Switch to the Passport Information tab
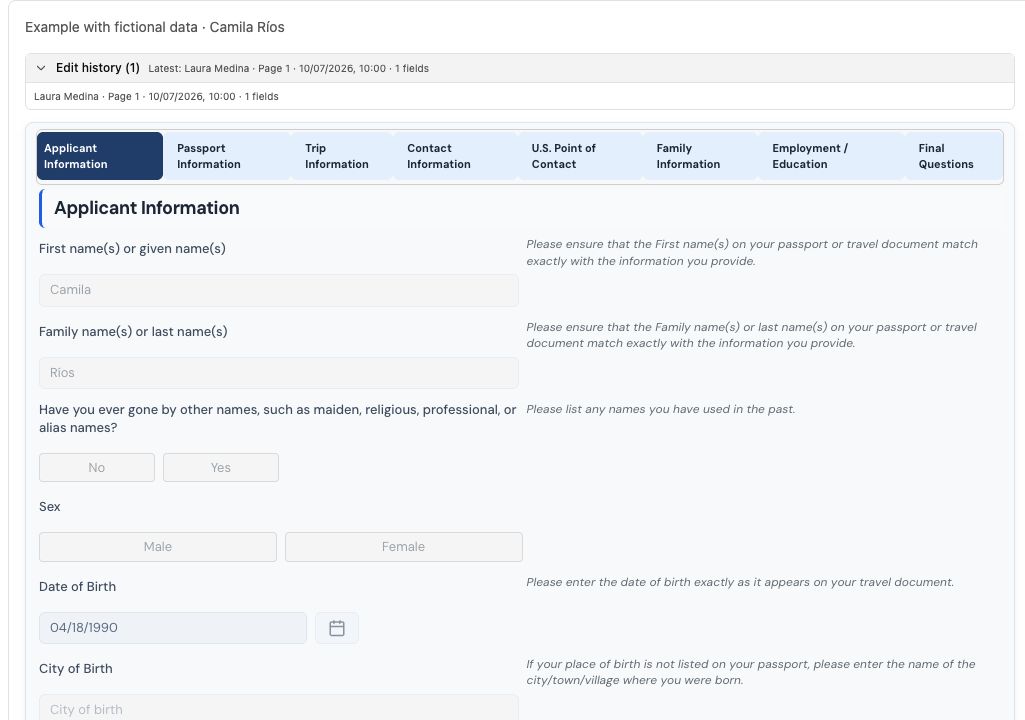 pyautogui.click(x=226, y=156)
